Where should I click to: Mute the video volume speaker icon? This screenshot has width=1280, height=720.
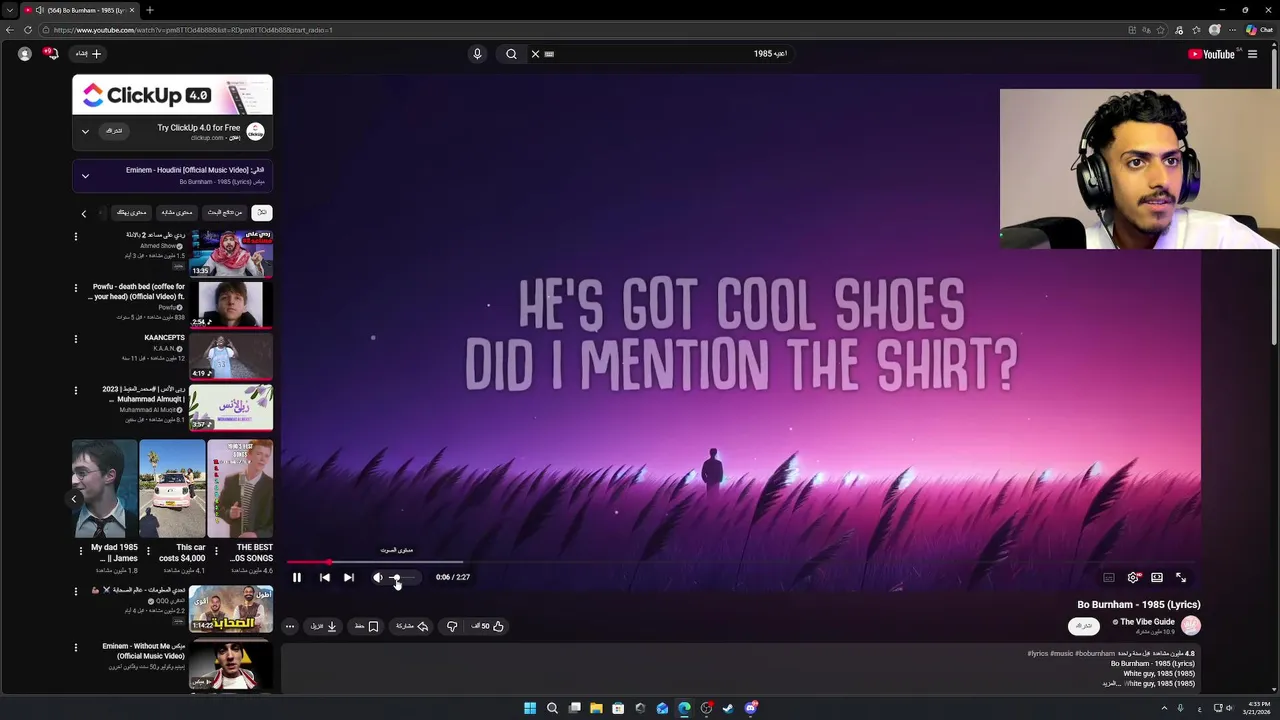point(378,577)
